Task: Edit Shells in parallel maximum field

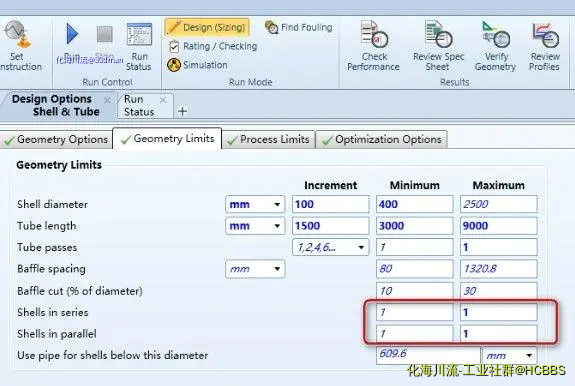Action: (x=499, y=334)
